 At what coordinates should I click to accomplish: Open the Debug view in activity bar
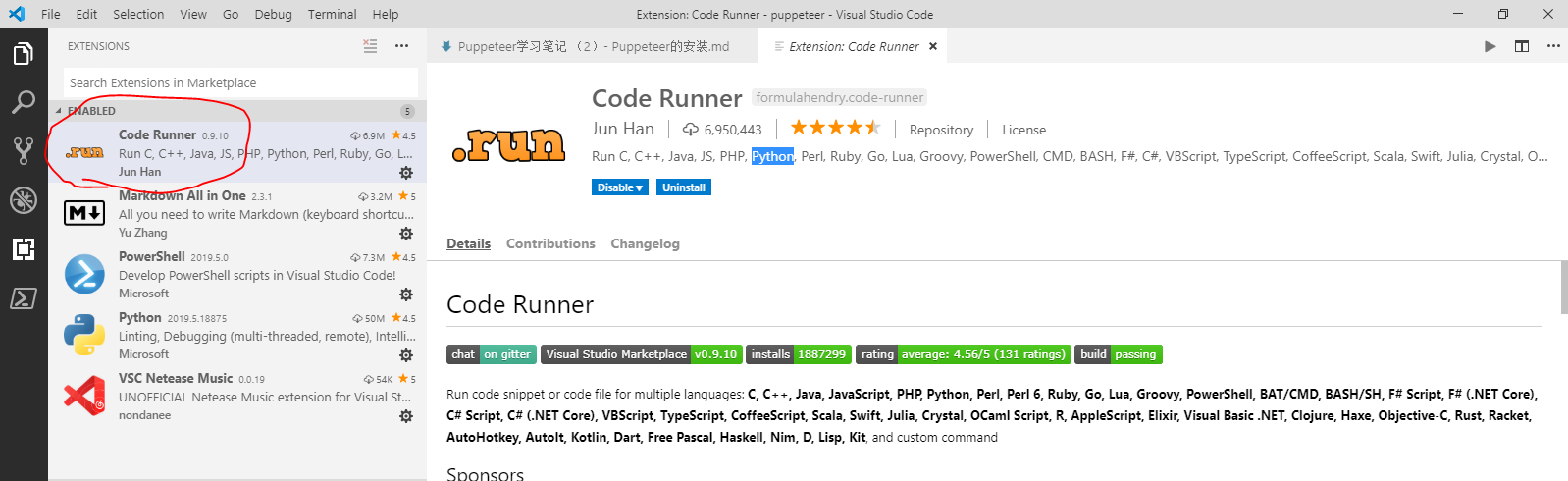pos(24,199)
